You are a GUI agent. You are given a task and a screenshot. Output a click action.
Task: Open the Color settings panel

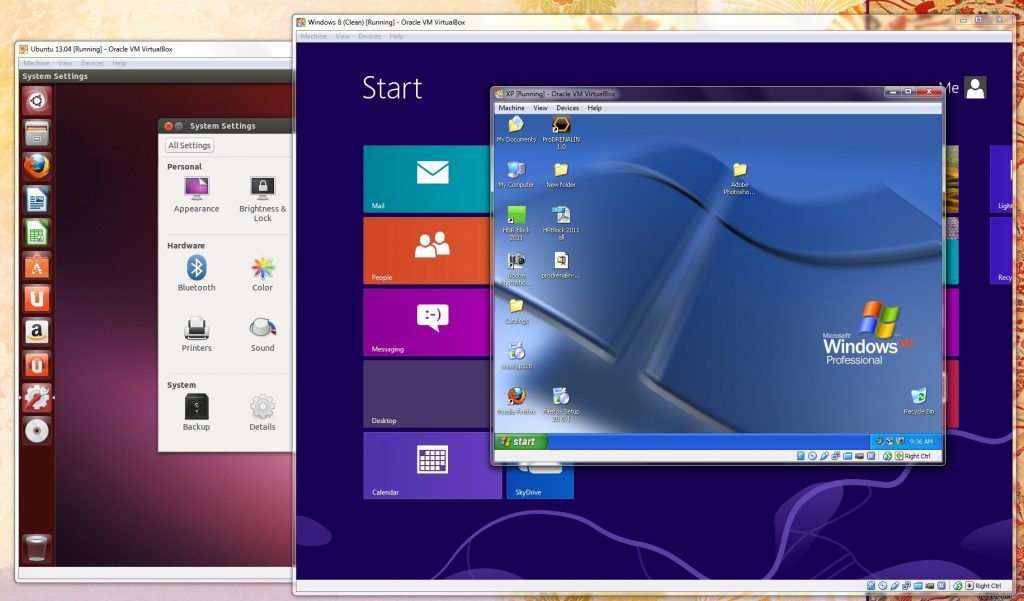[263, 273]
